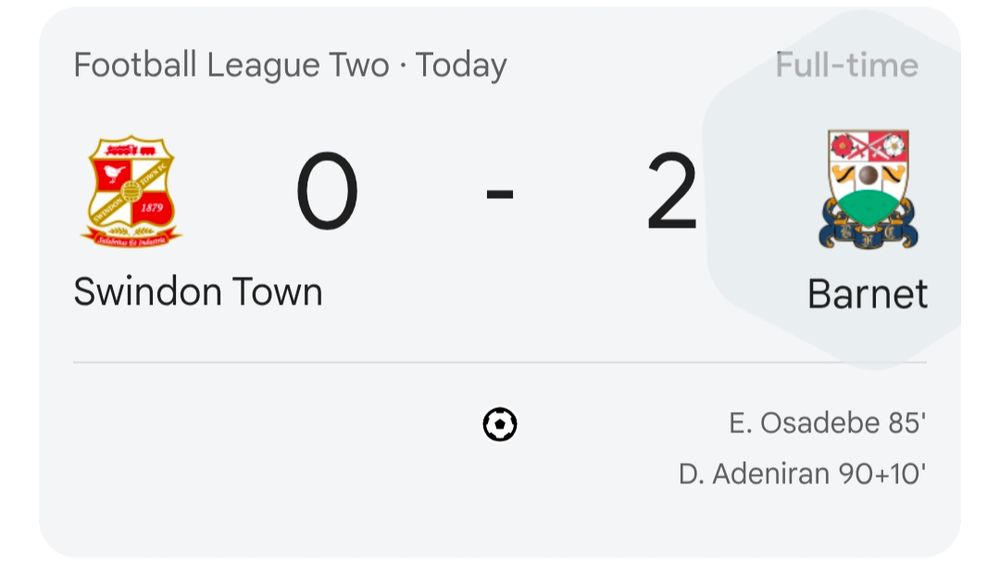1000x571 pixels.
Task: Click the Today date text
Action: coord(461,66)
